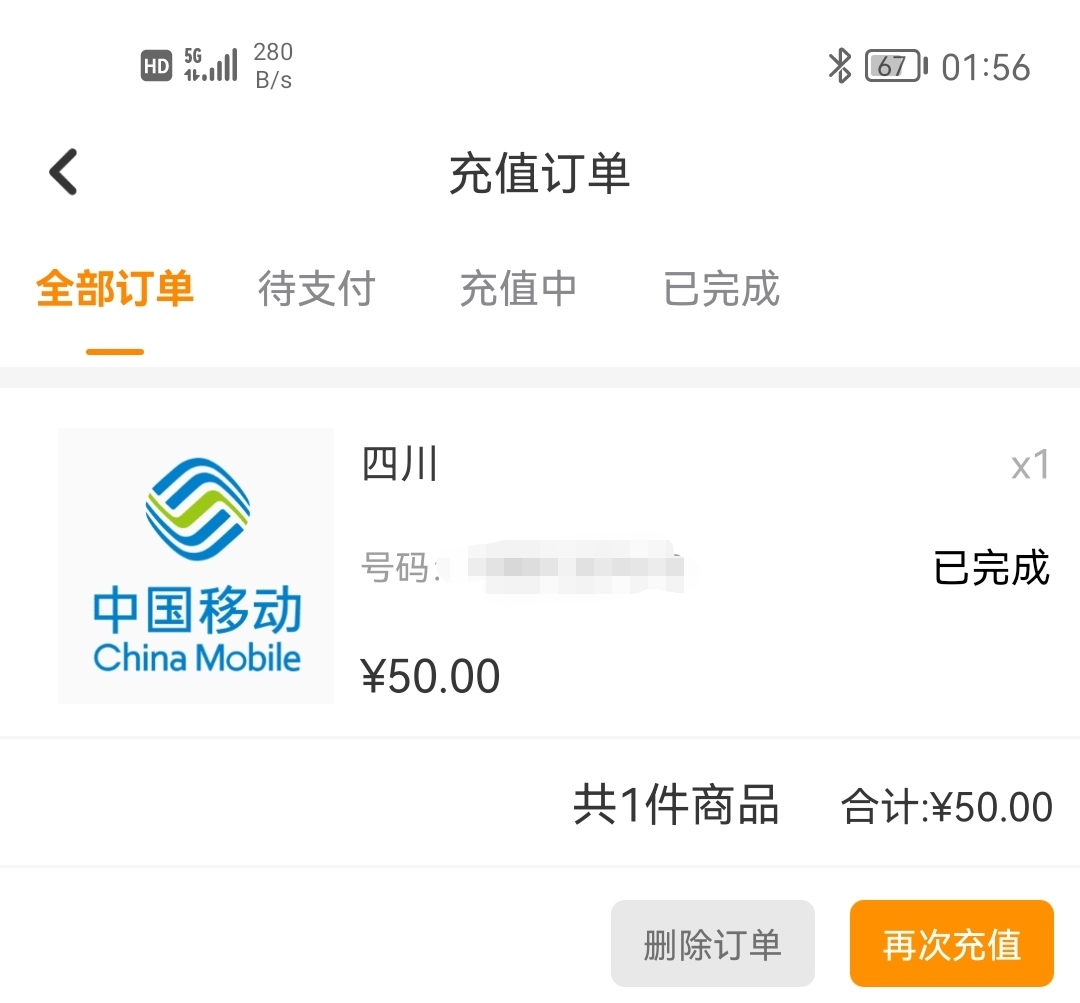
Task: Tap the 删除订单 button
Action: (x=712, y=943)
